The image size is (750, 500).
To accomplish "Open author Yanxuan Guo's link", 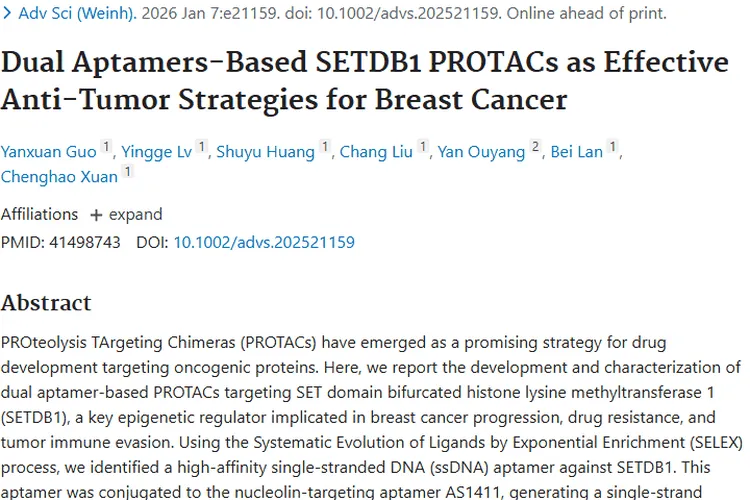I will point(49,152).
